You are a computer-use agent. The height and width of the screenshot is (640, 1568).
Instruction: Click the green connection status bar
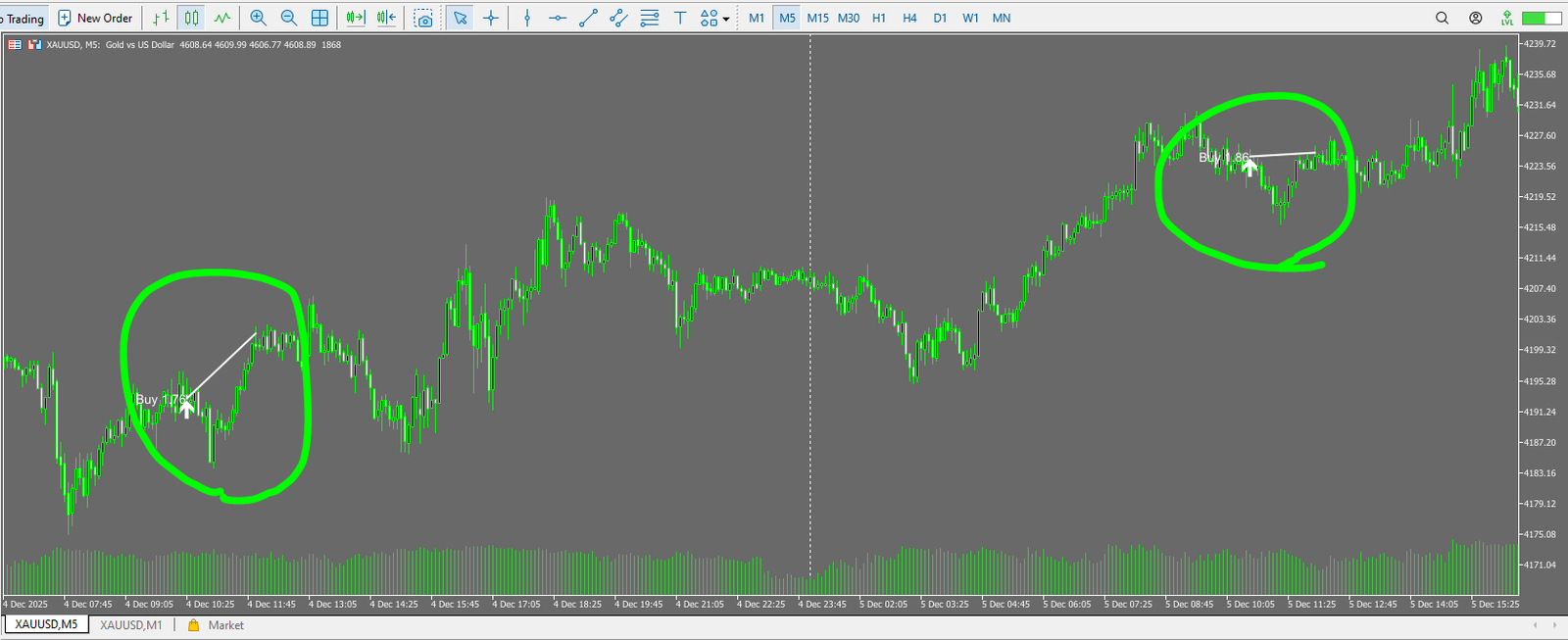(x=1542, y=18)
